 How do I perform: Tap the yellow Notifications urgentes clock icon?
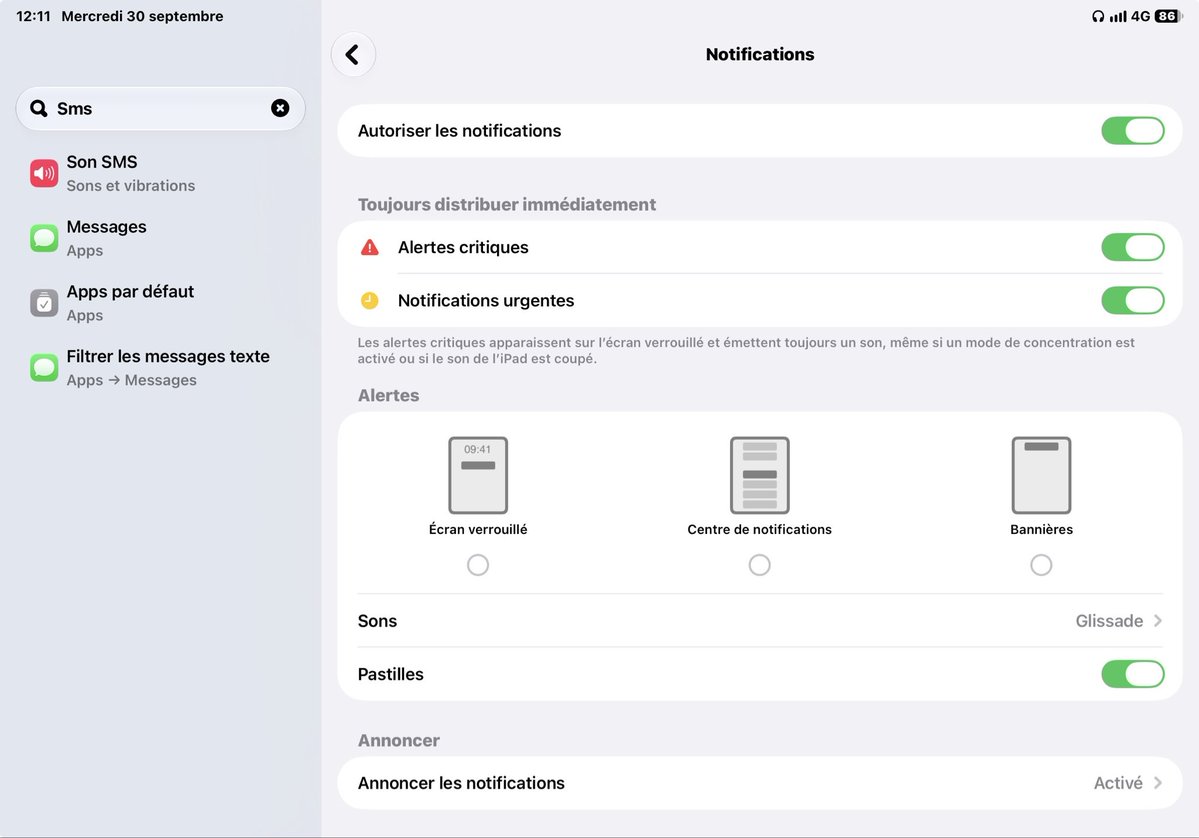click(369, 300)
